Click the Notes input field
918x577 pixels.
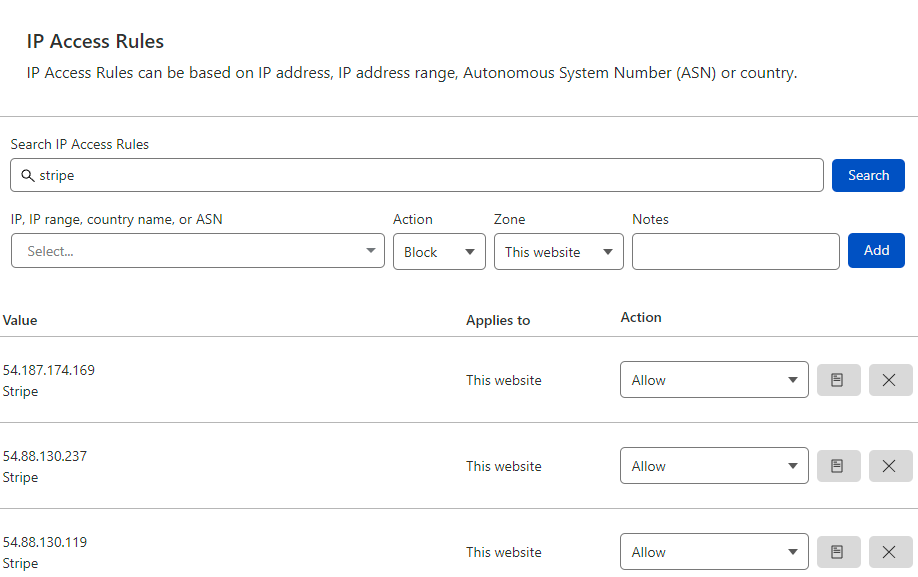[736, 252]
